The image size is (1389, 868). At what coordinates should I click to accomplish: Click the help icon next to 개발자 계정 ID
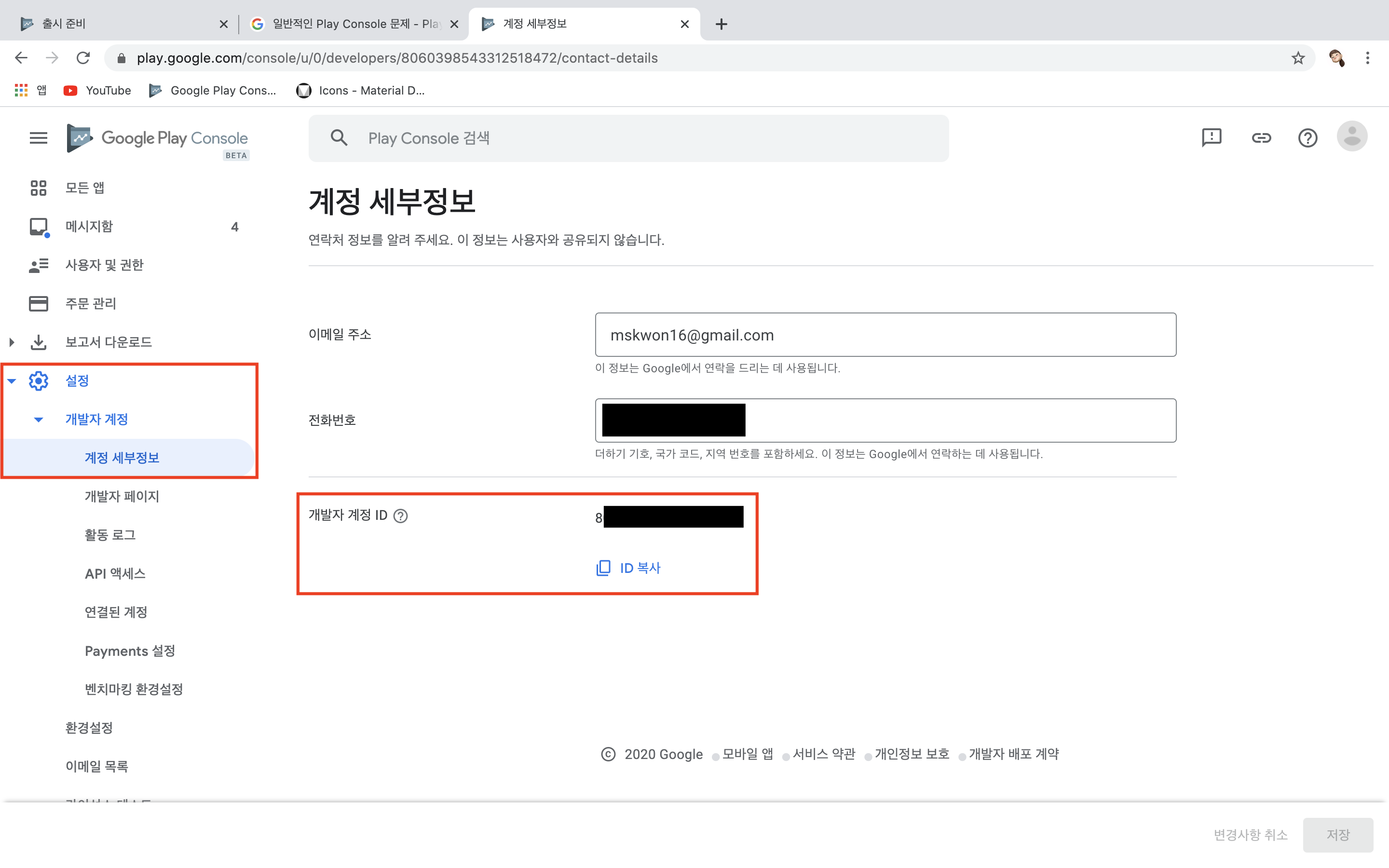(x=401, y=516)
